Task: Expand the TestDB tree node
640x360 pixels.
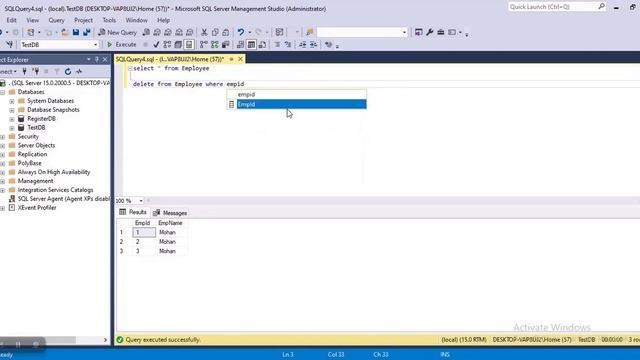Action: (x=12, y=128)
